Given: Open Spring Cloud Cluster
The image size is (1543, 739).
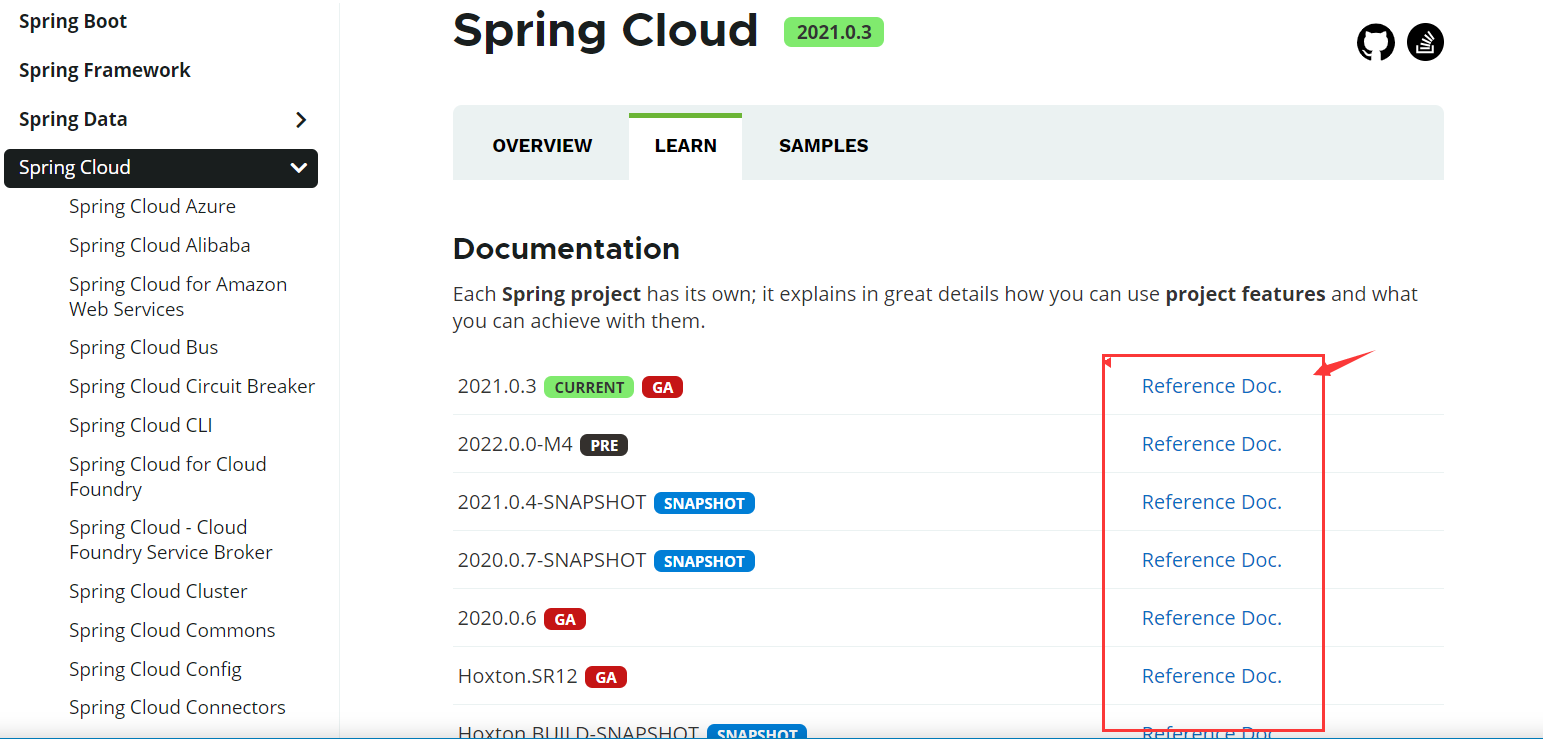Looking at the screenshot, I should (x=158, y=591).
